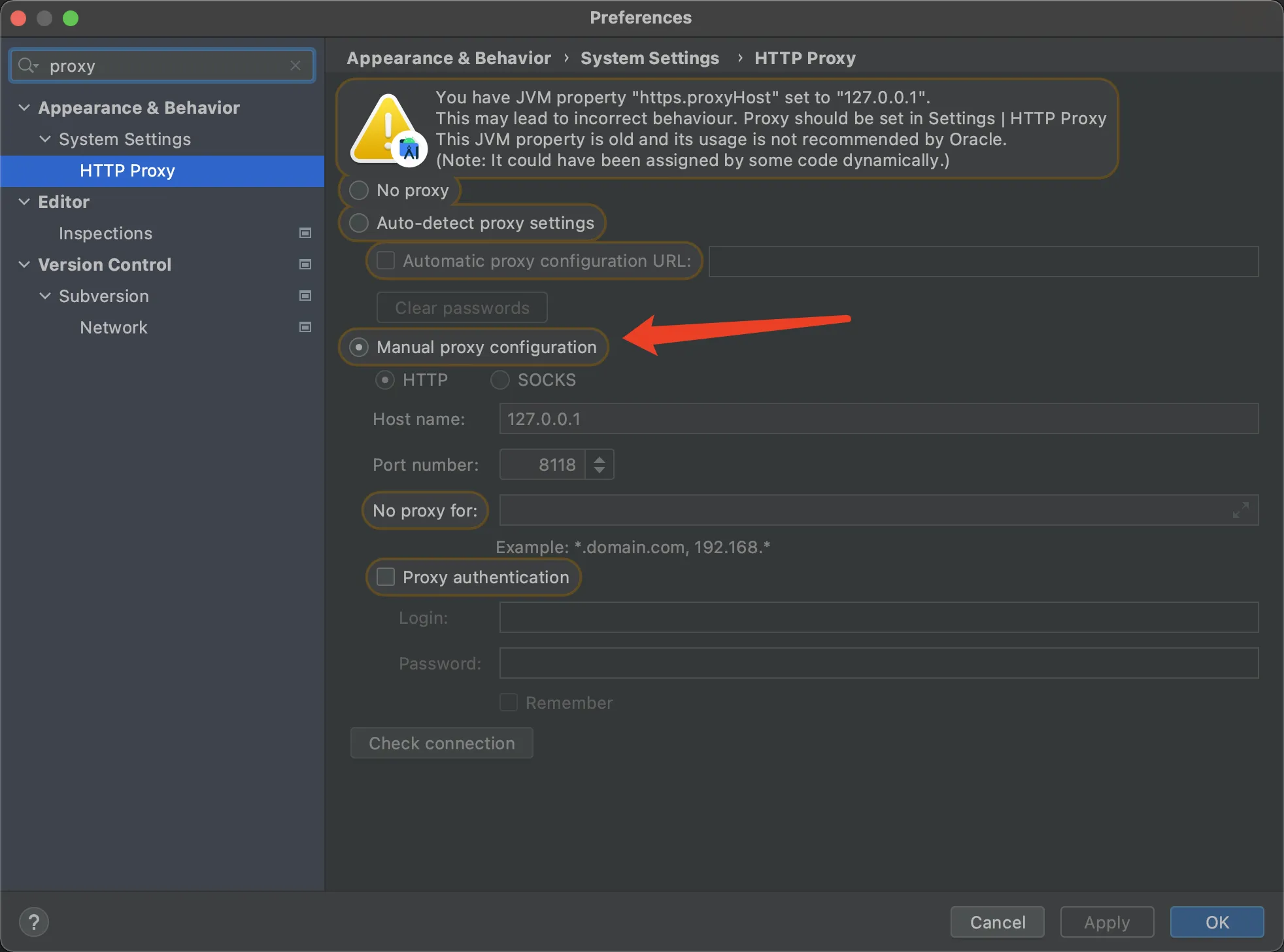Enable the Proxy authentication checkbox
This screenshot has width=1284, height=952.
(386, 577)
